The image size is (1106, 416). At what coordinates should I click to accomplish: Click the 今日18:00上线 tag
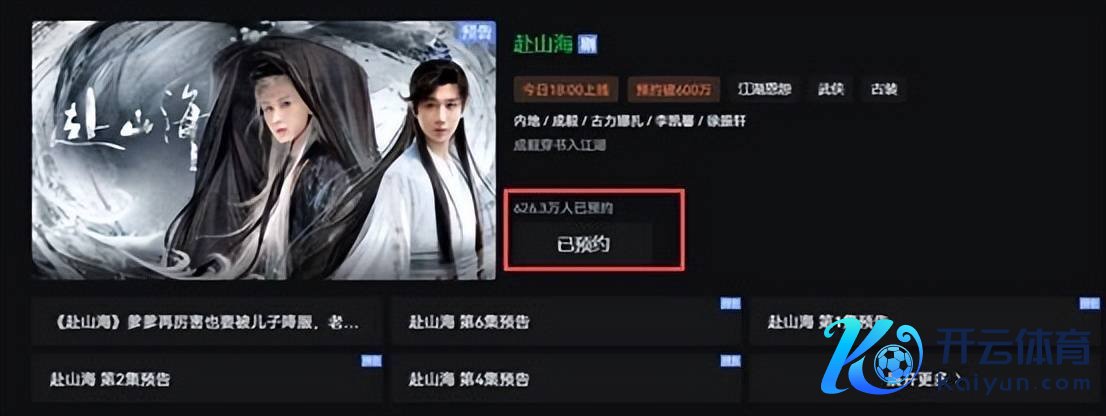tap(566, 90)
